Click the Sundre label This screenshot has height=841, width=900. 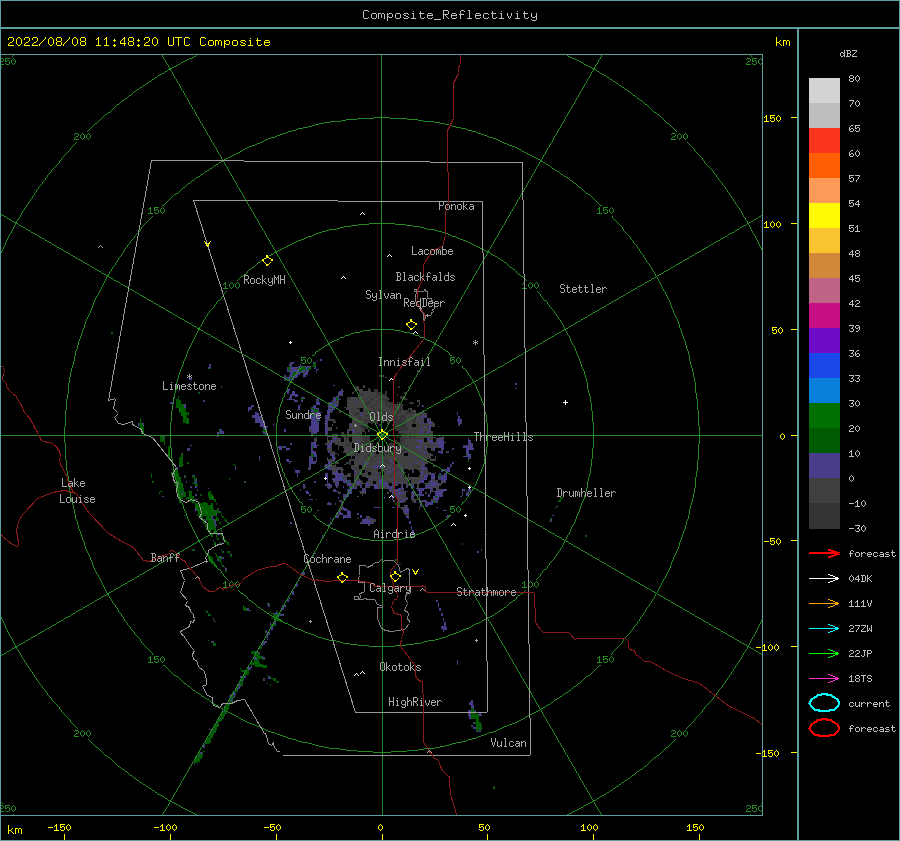tap(303, 415)
